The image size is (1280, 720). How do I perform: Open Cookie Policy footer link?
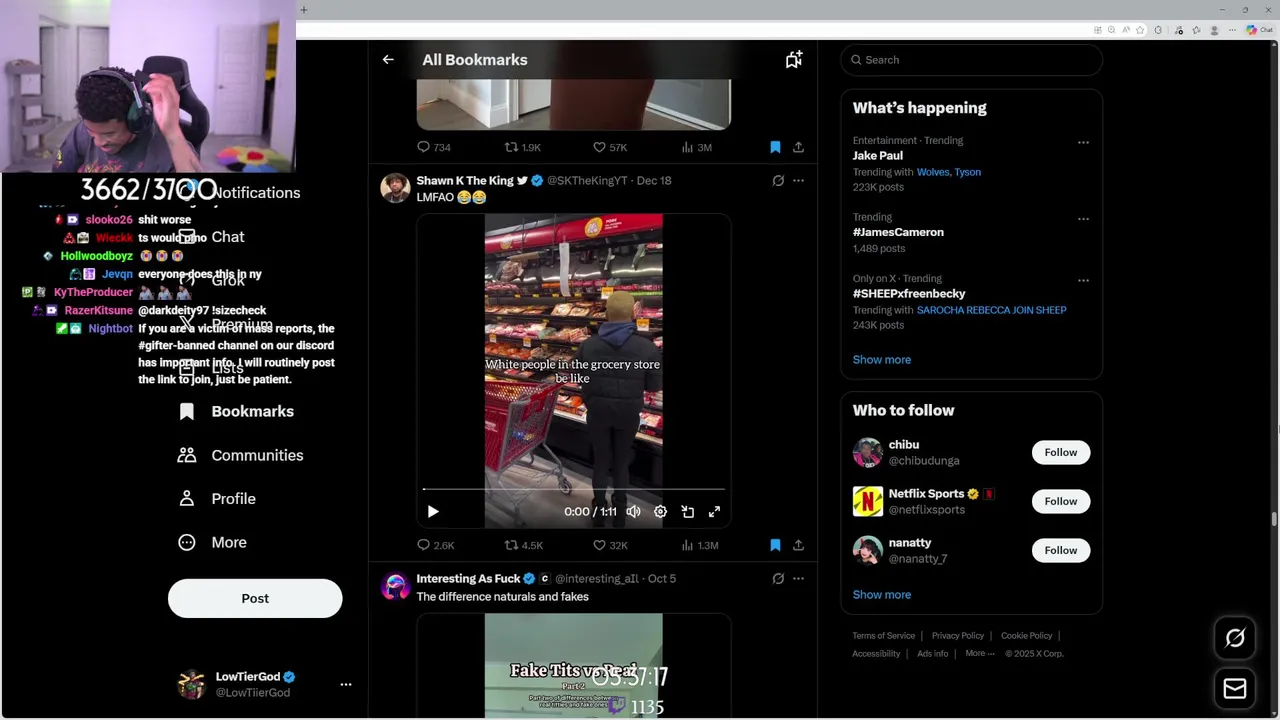1026,636
